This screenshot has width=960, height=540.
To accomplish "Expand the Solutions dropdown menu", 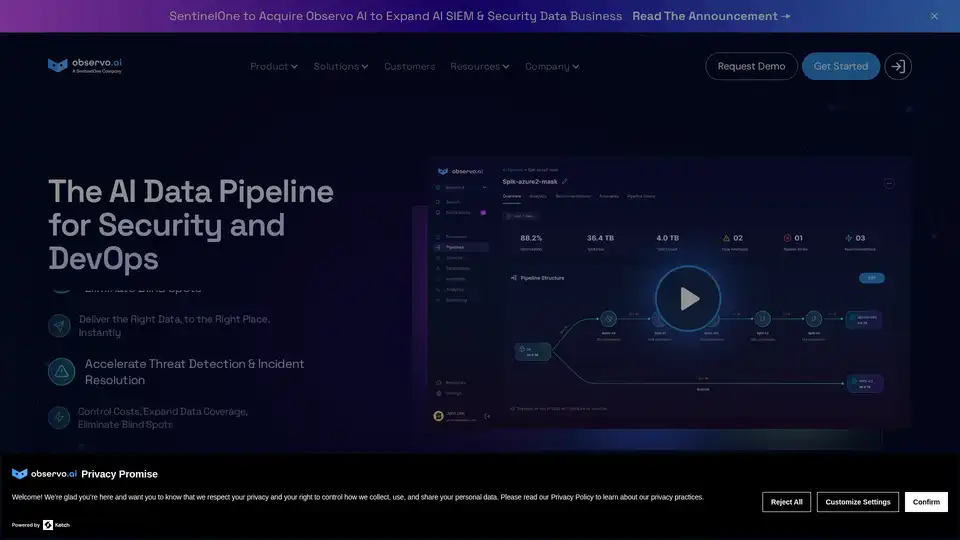I will coord(340,67).
